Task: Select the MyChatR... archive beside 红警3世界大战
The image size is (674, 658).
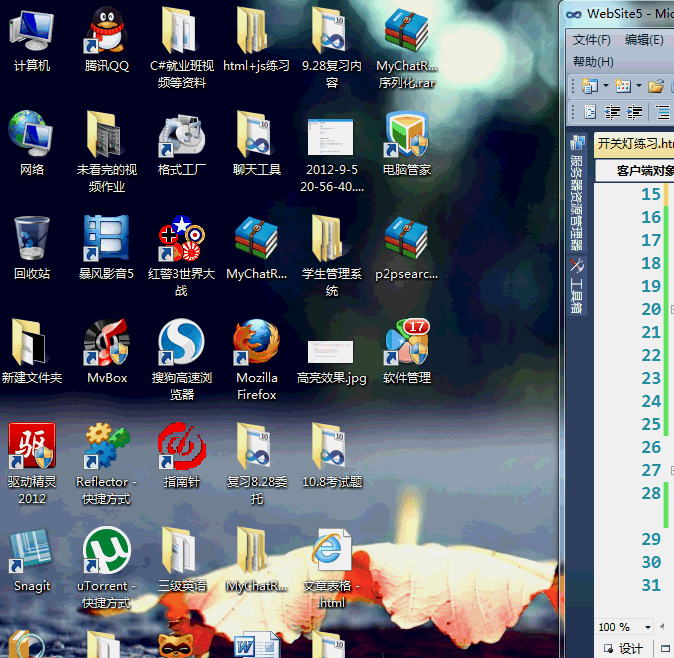Action: [256, 248]
